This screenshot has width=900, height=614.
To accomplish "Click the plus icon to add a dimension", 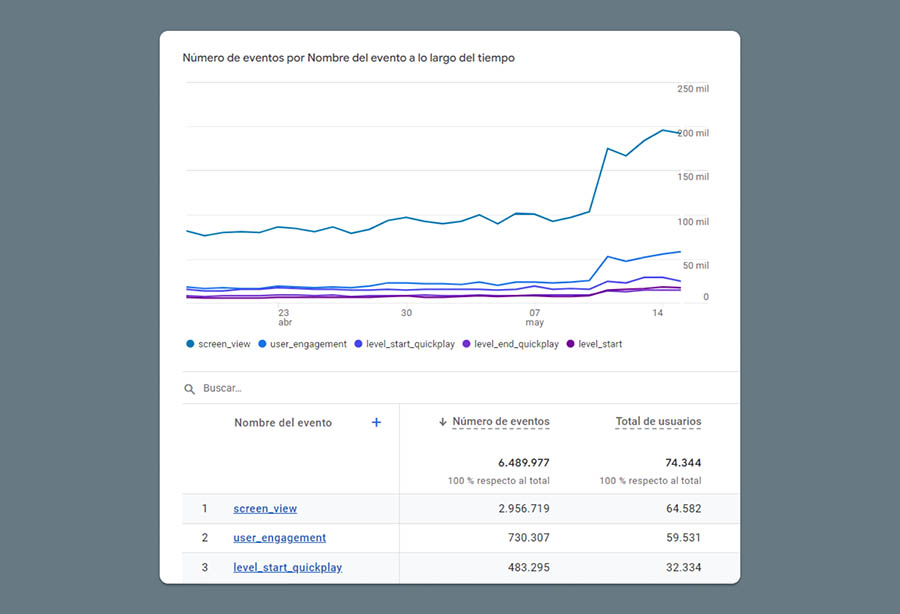I will click(376, 422).
